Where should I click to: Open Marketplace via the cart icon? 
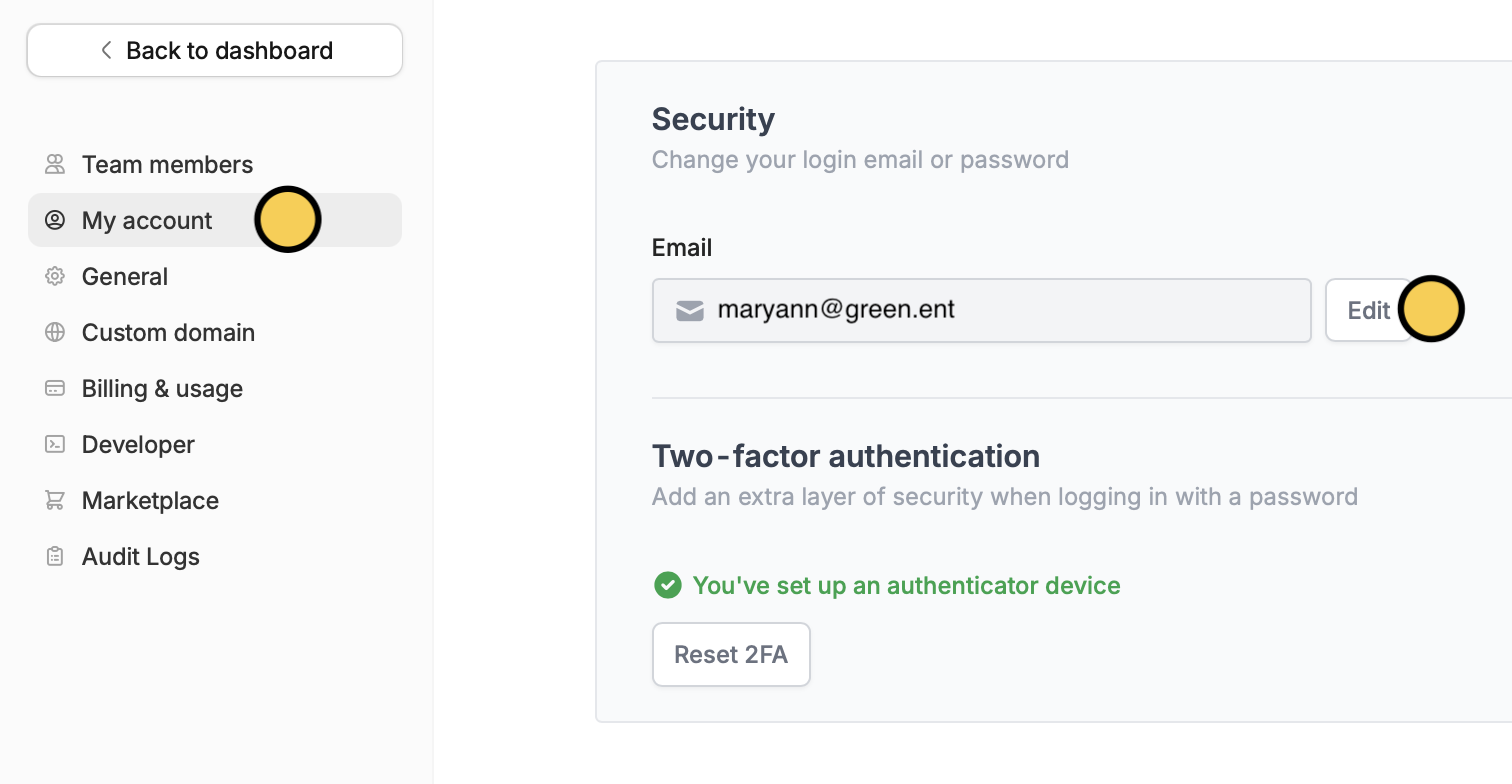pyautogui.click(x=55, y=500)
